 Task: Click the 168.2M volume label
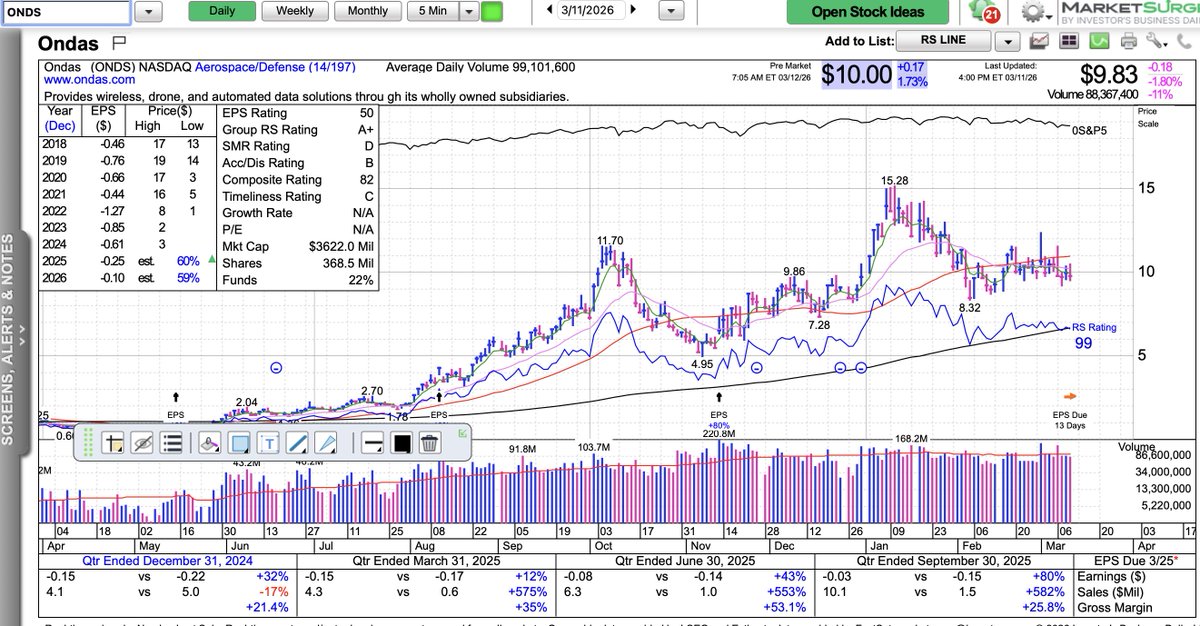[x=912, y=438]
